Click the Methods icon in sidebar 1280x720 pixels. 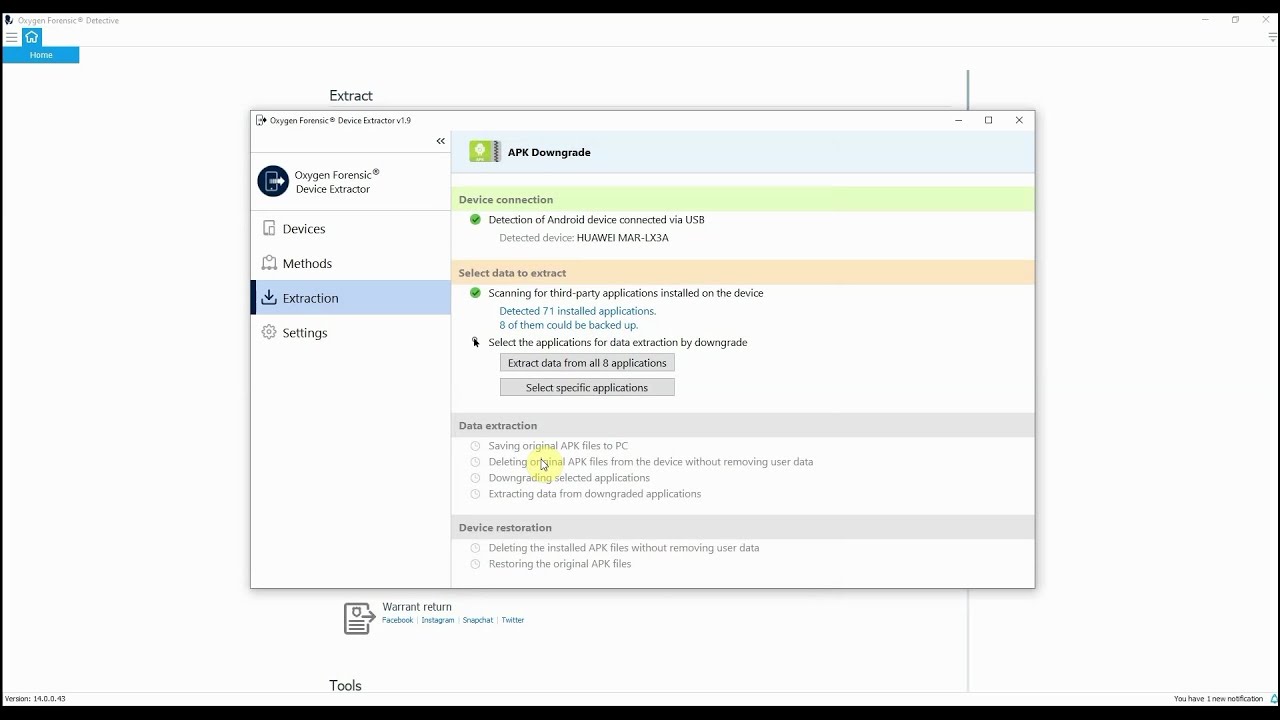click(269, 263)
